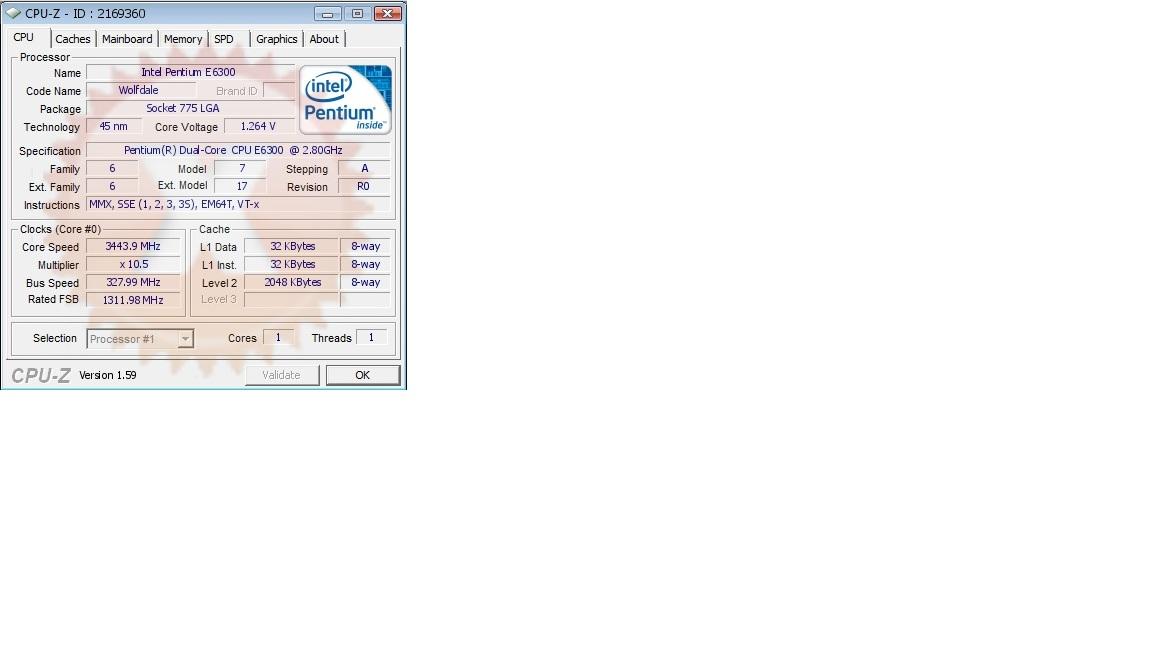The width and height of the screenshot is (1152, 648).
Task: Click the Stepping value 'A'
Action: coord(364,168)
